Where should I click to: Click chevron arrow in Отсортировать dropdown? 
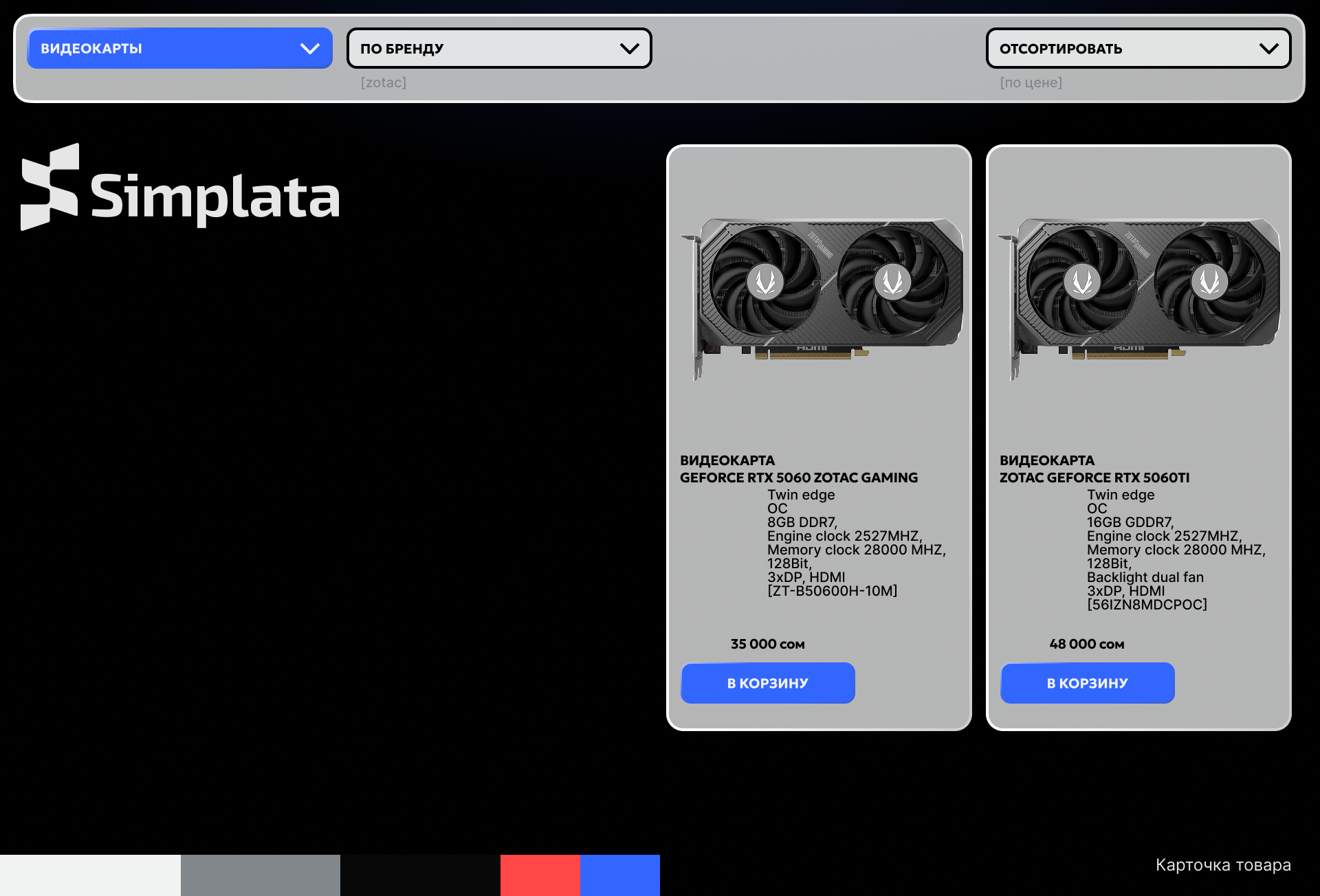(x=1268, y=48)
